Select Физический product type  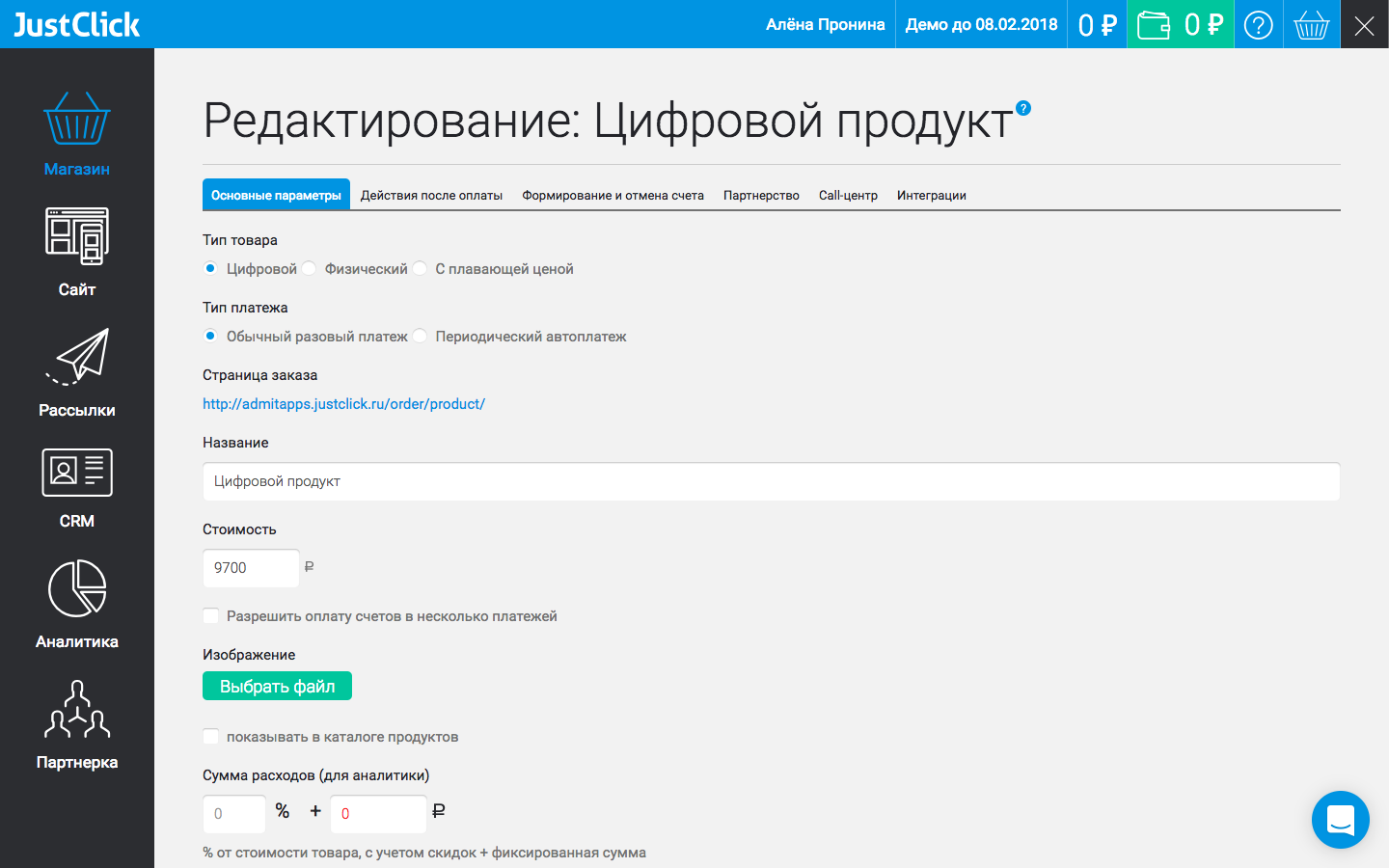[308, 268]
